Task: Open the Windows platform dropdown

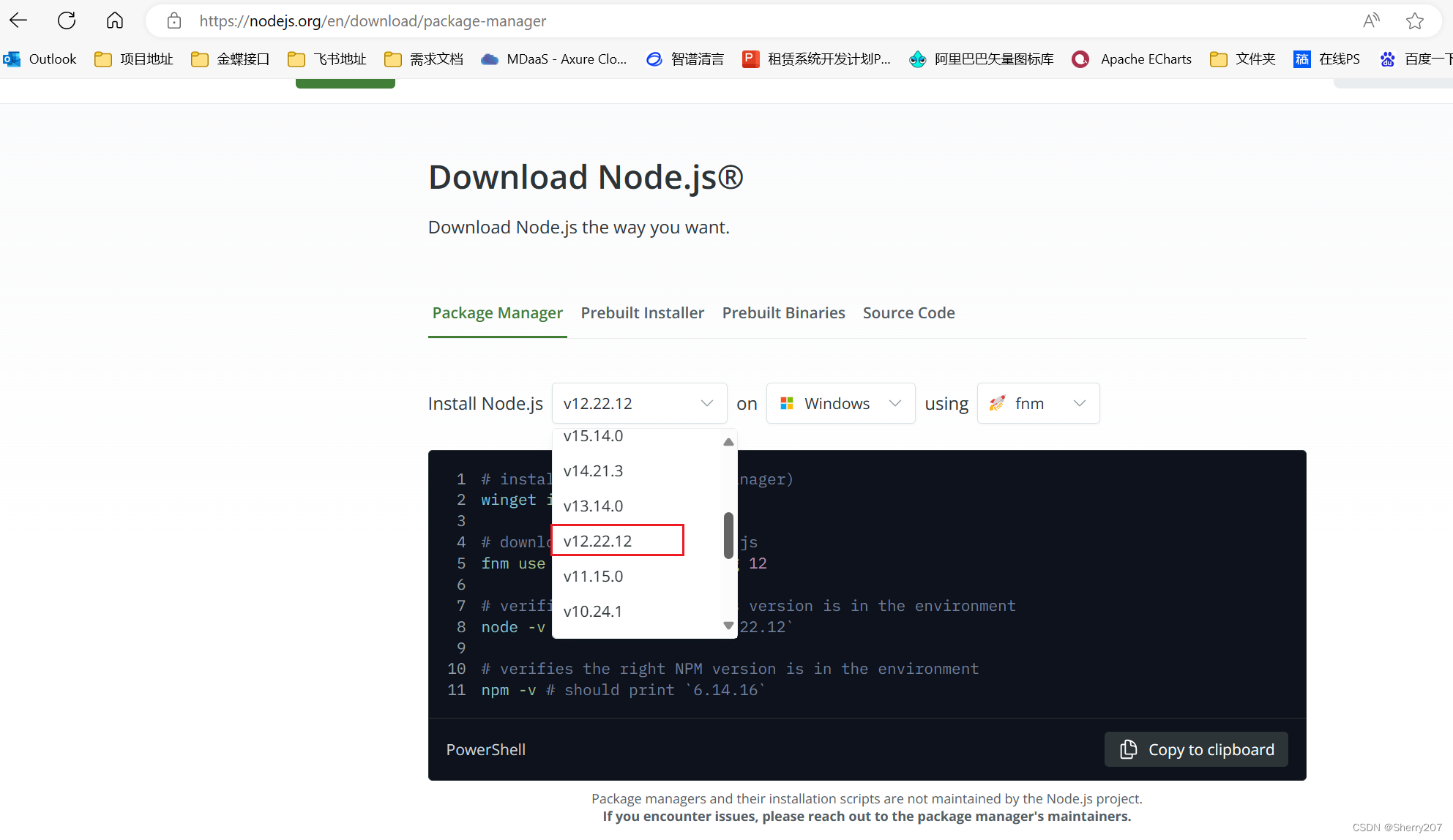Action: coord(840,403)
